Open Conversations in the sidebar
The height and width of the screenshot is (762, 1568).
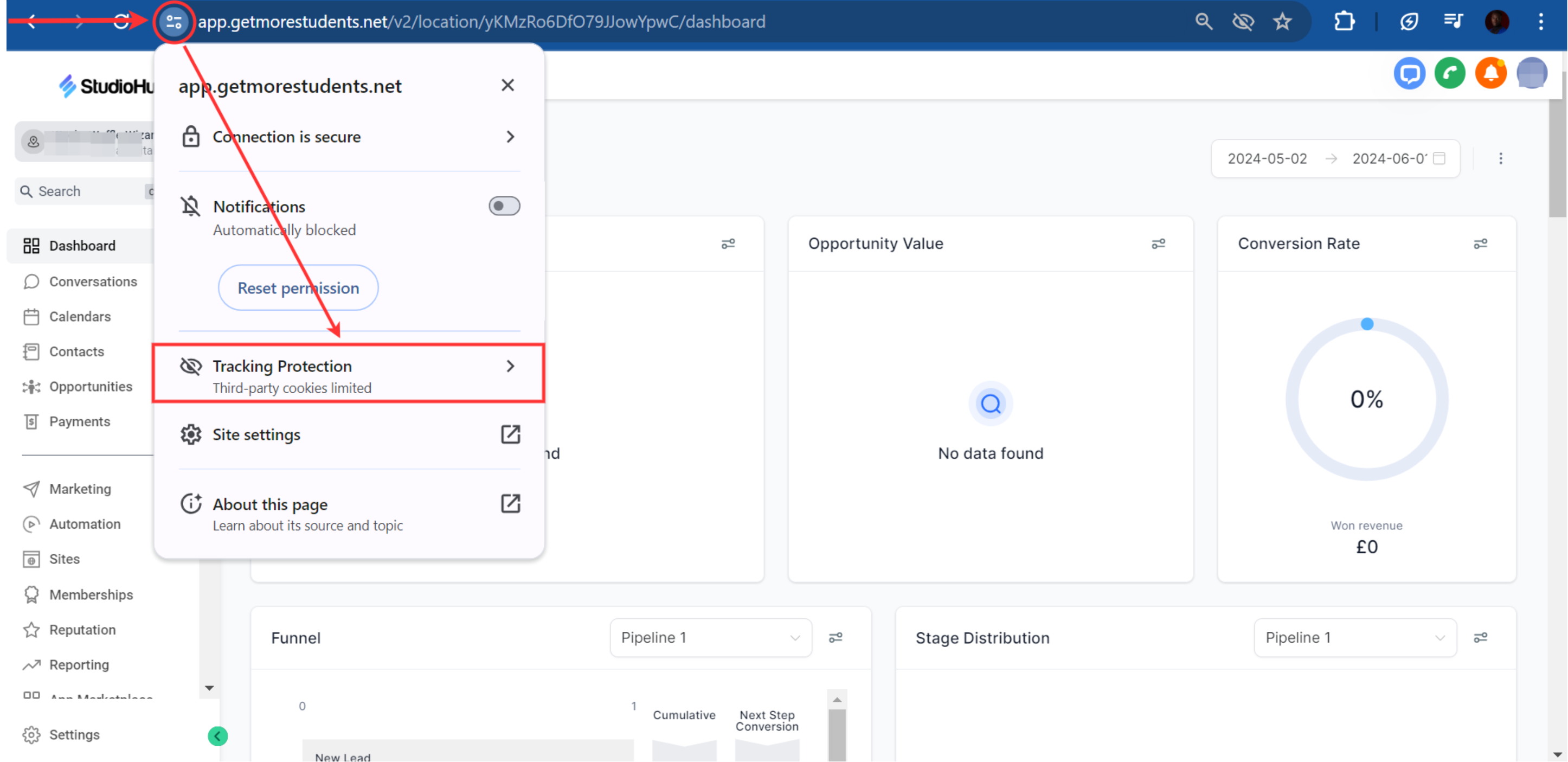coord(93,281)
